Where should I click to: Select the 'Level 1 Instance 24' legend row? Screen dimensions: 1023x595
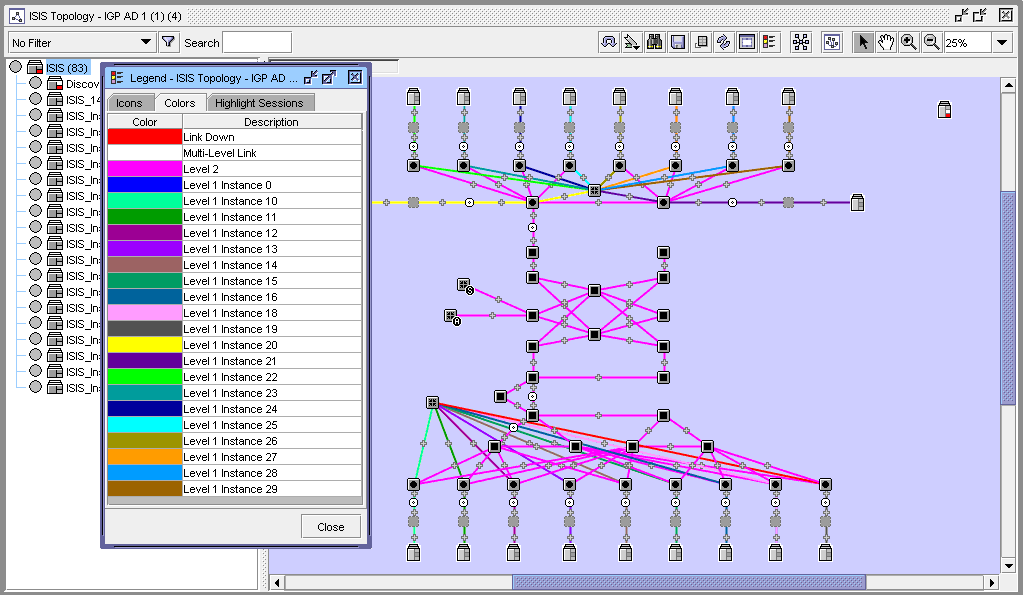click(x=235, y=409)
